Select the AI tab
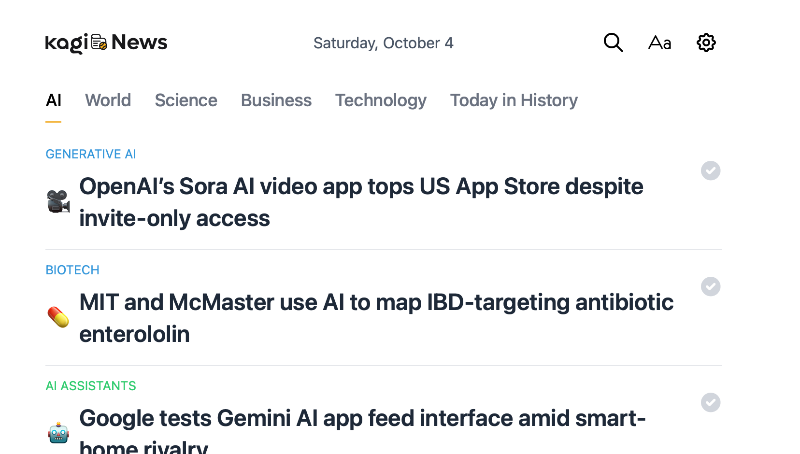The height and width of the screenshot is (454, 800). 54,100
